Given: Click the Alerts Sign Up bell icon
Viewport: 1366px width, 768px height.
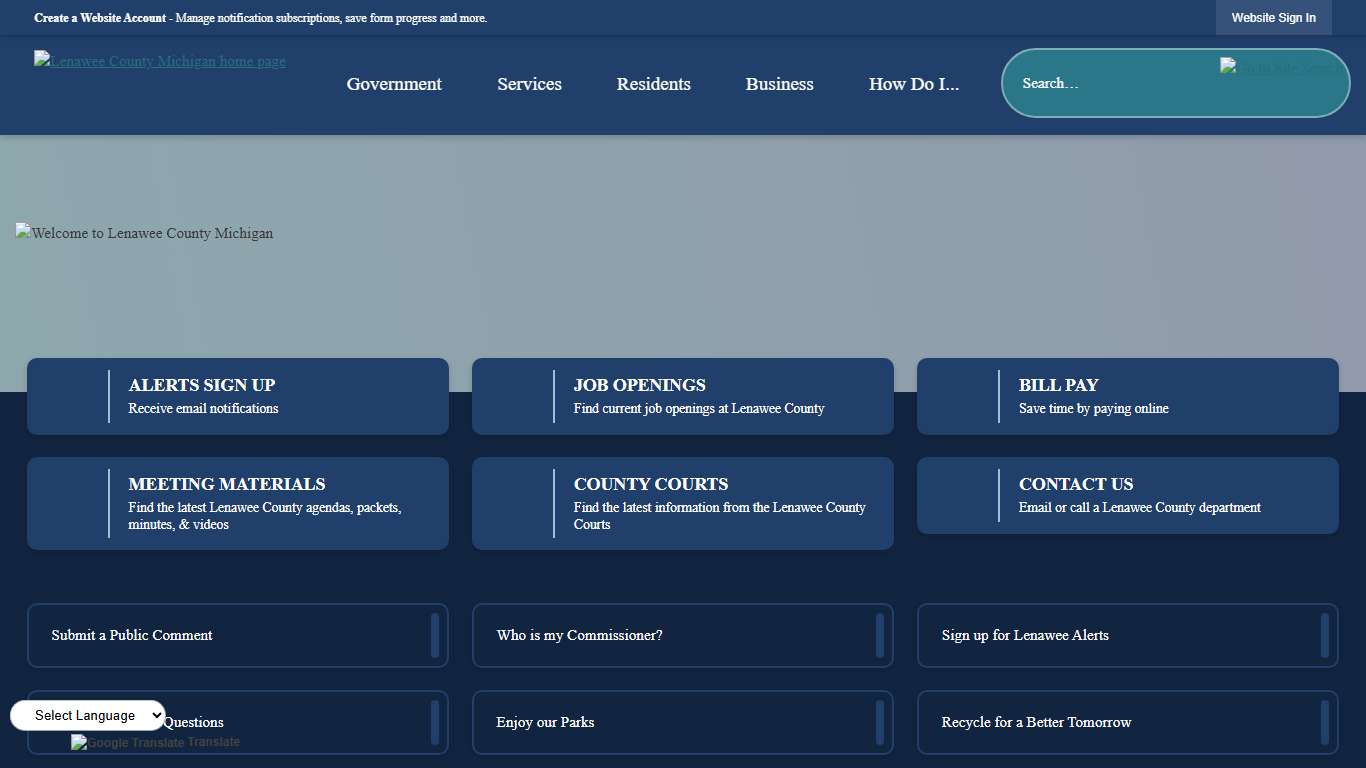Looking at the screenshot, I should tap(68, 396).
